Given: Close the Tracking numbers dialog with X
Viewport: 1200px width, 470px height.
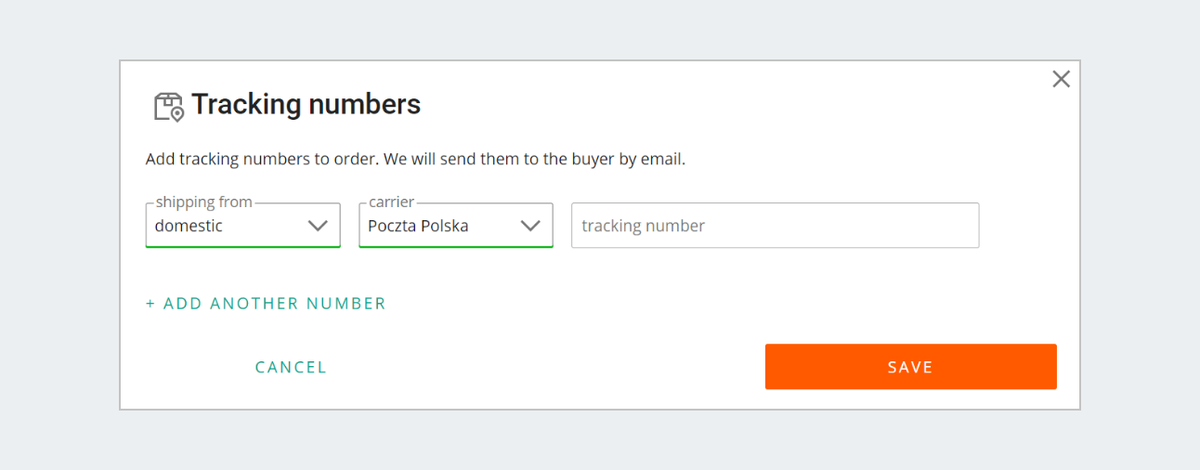Looking at the screenshot, I should tap(1061, 79).
